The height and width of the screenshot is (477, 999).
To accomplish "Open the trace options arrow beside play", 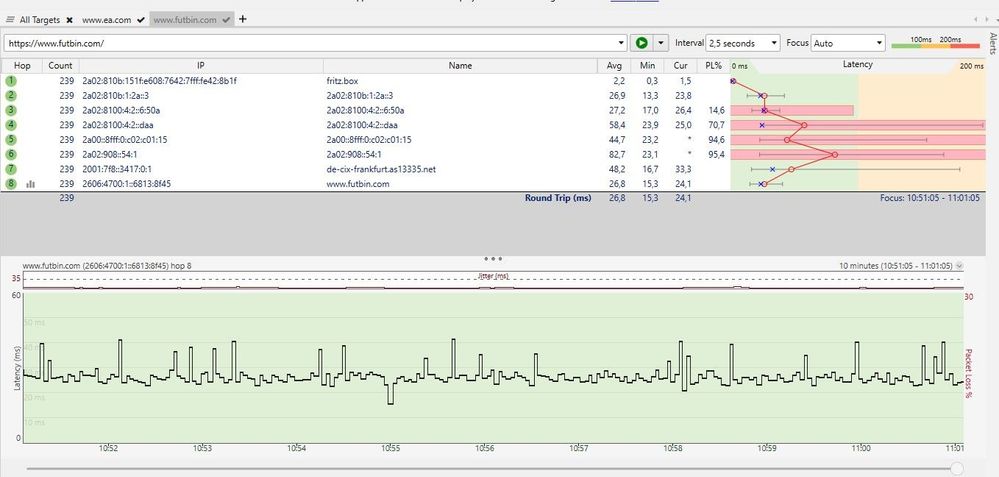I will pyautogui.click(x=661, y=43).
